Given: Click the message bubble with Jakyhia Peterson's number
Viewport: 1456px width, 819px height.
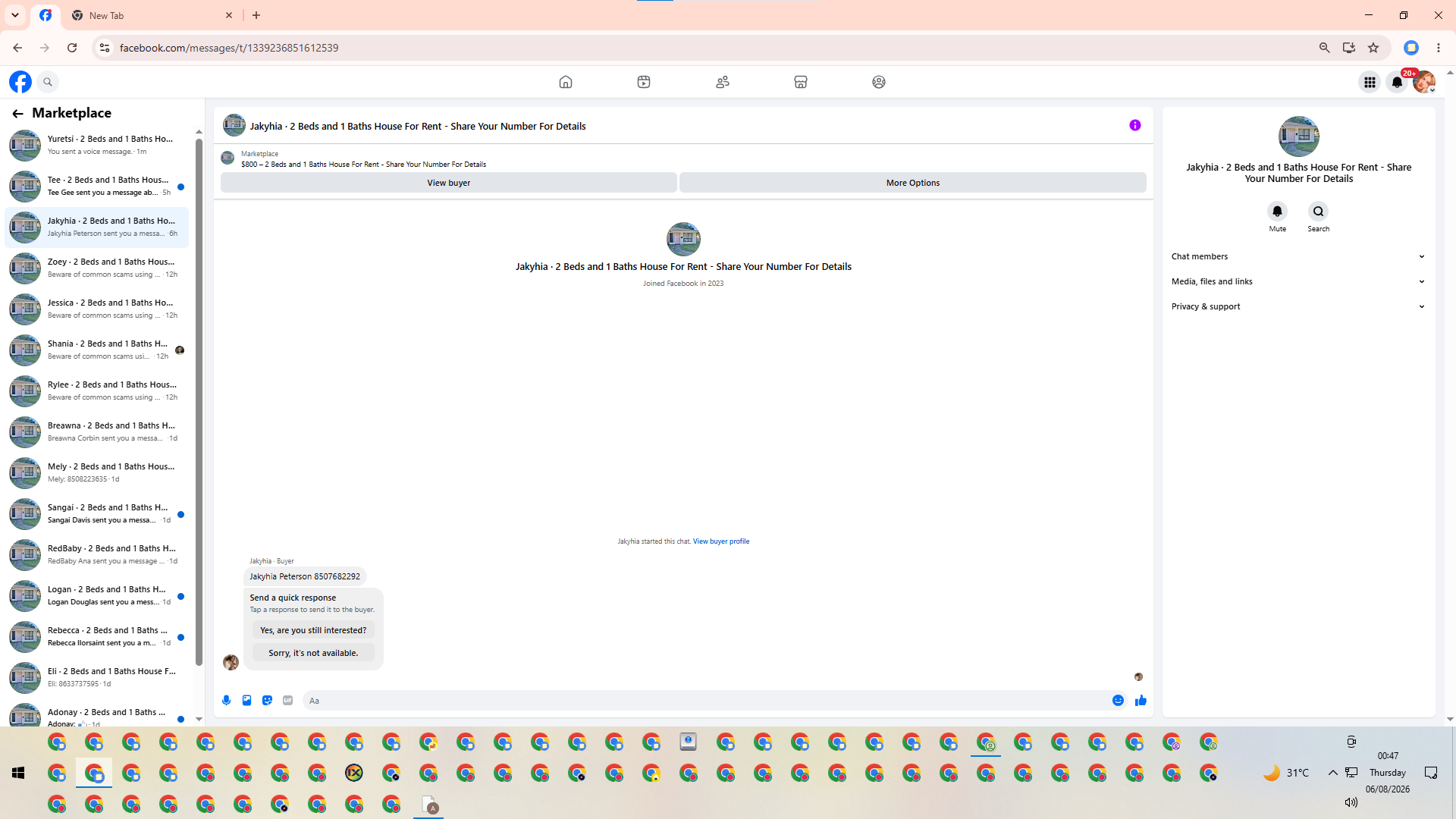Looking at the screenshot, I should [x=305, y=576].
